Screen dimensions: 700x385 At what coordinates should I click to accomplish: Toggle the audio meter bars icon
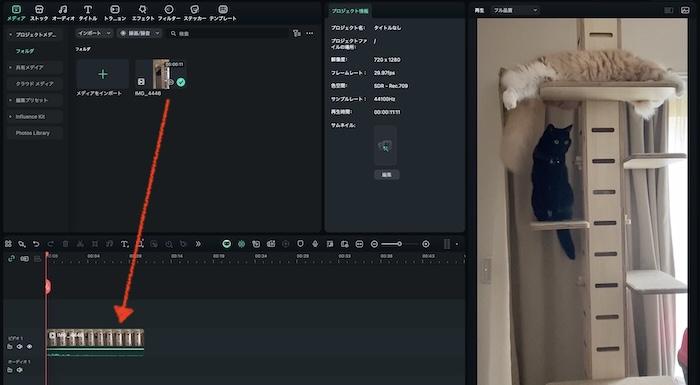pos(447,244)
